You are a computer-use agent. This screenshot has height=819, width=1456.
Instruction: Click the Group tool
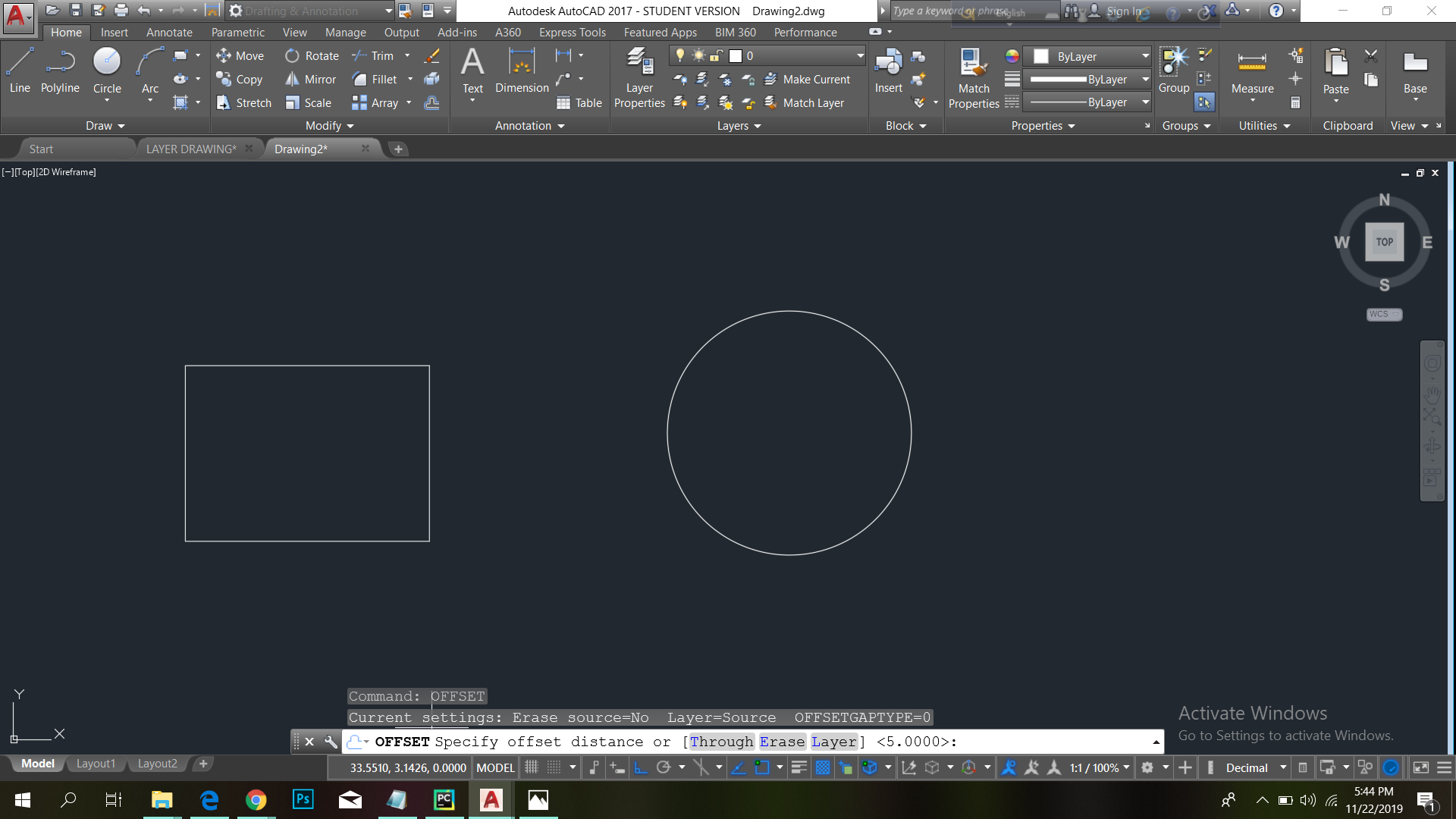click(x=1174, y=70)
